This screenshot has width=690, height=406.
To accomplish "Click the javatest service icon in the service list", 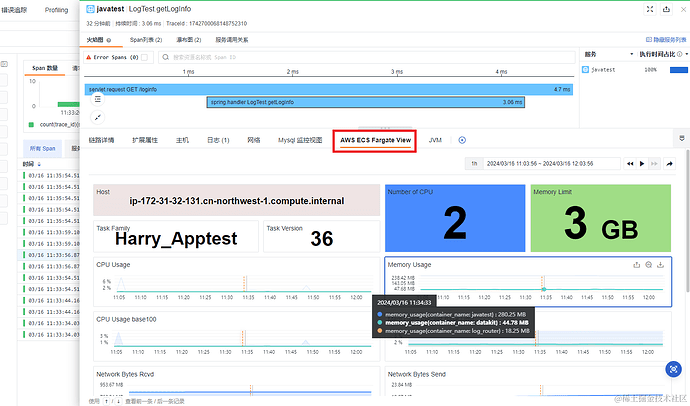I will point(585,69).
